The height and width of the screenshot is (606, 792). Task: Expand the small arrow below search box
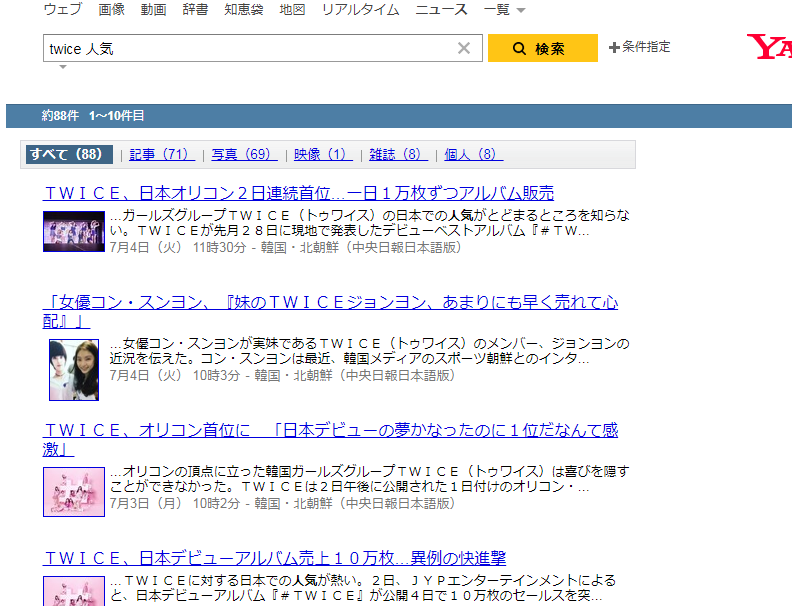coord(63,67)
